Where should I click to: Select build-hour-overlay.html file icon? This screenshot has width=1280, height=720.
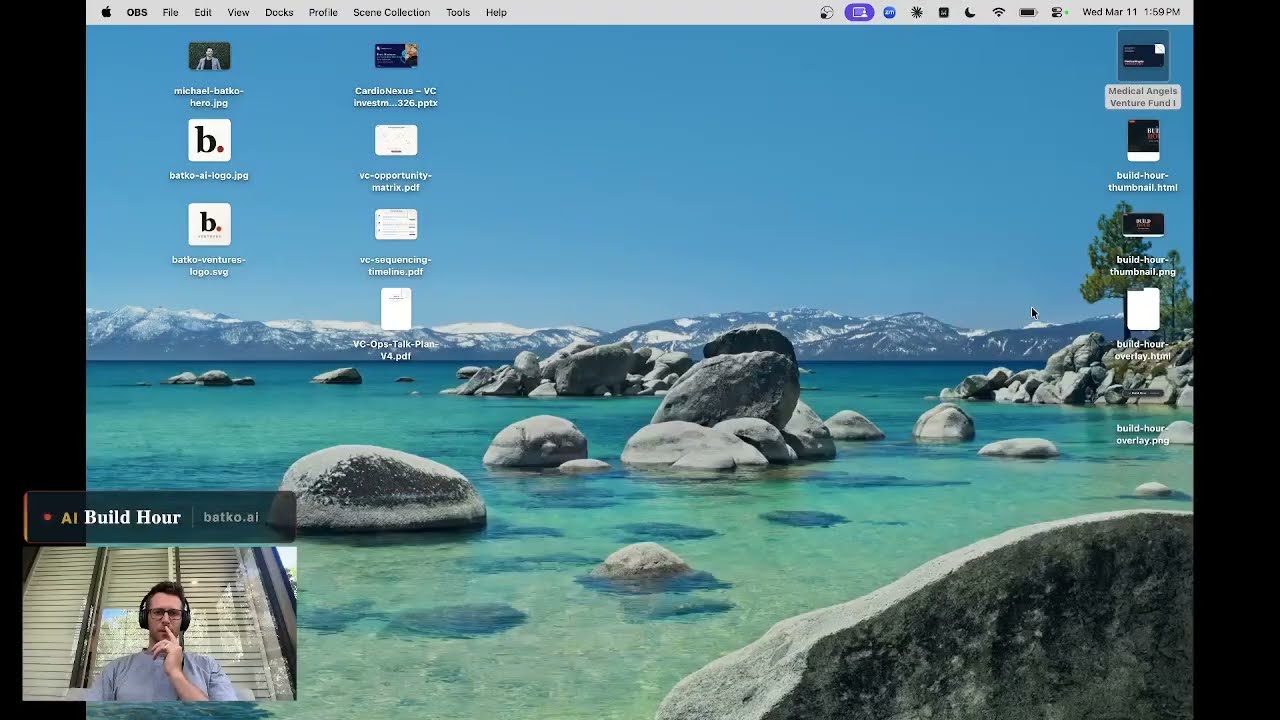(1143, 309)
